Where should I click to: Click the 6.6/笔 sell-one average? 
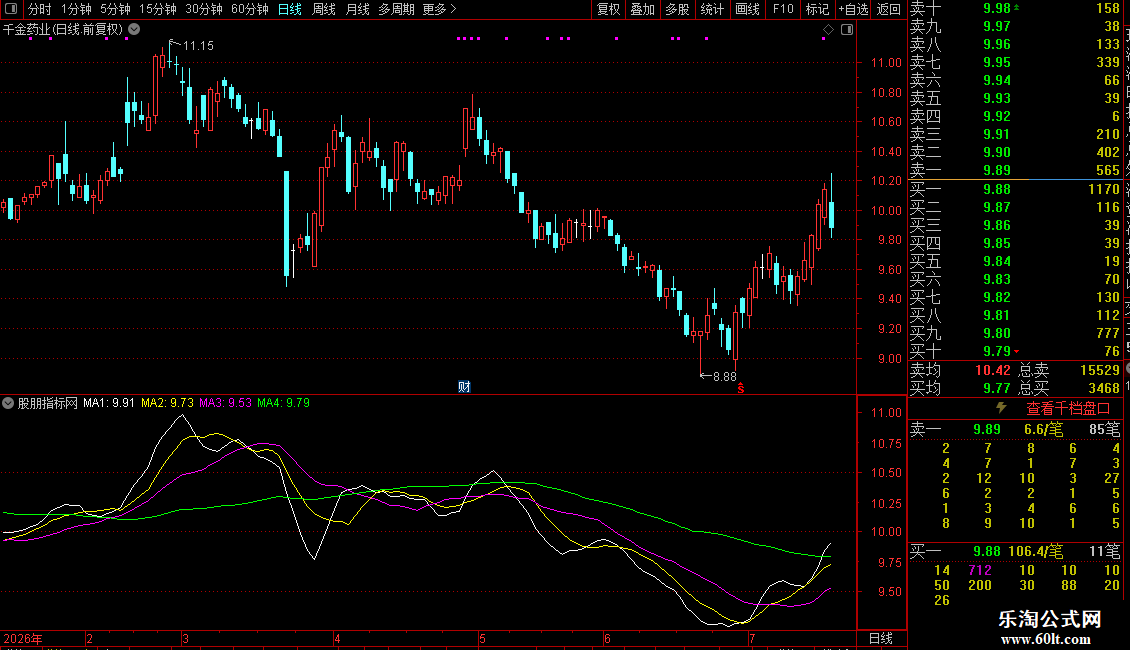[1044, 429]
